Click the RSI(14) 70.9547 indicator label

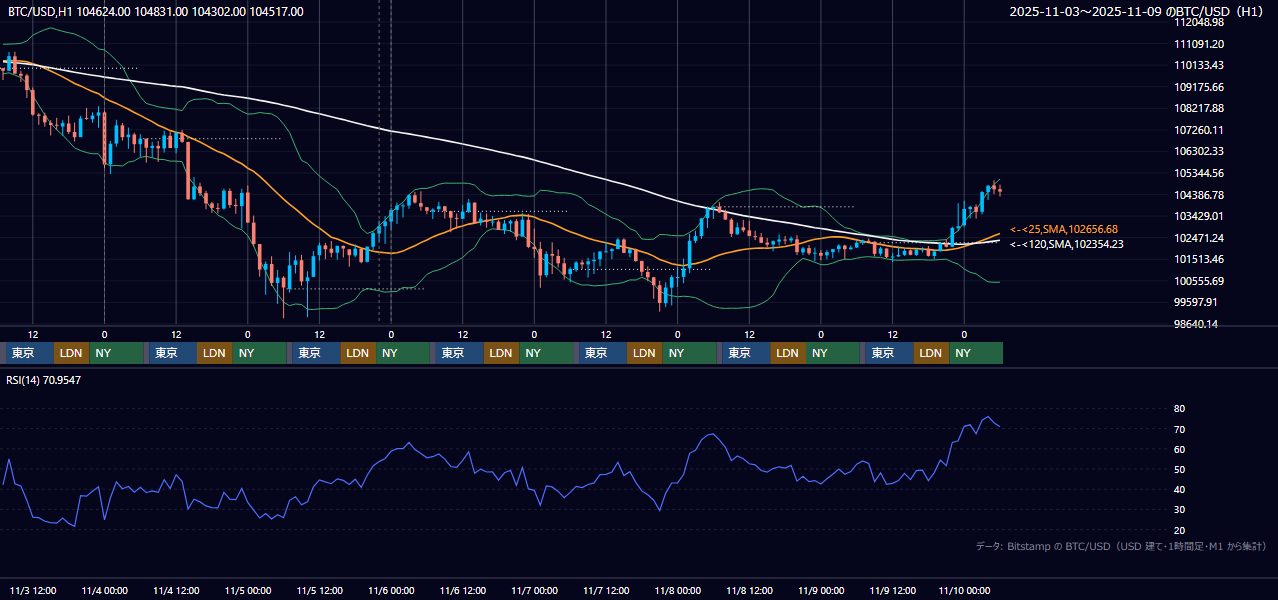44,380
